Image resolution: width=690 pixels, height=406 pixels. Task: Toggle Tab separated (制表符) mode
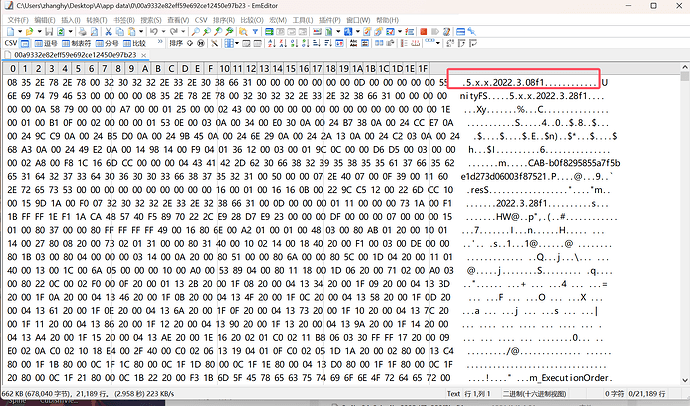pos(76,43)
